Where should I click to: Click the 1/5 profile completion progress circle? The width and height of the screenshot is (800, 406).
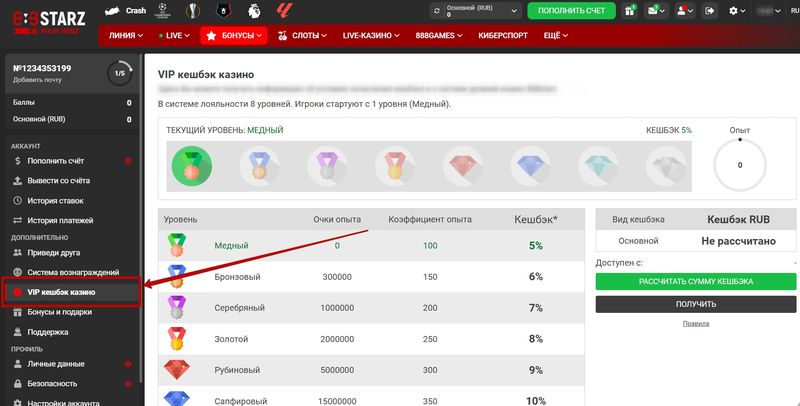coord(120,73)
